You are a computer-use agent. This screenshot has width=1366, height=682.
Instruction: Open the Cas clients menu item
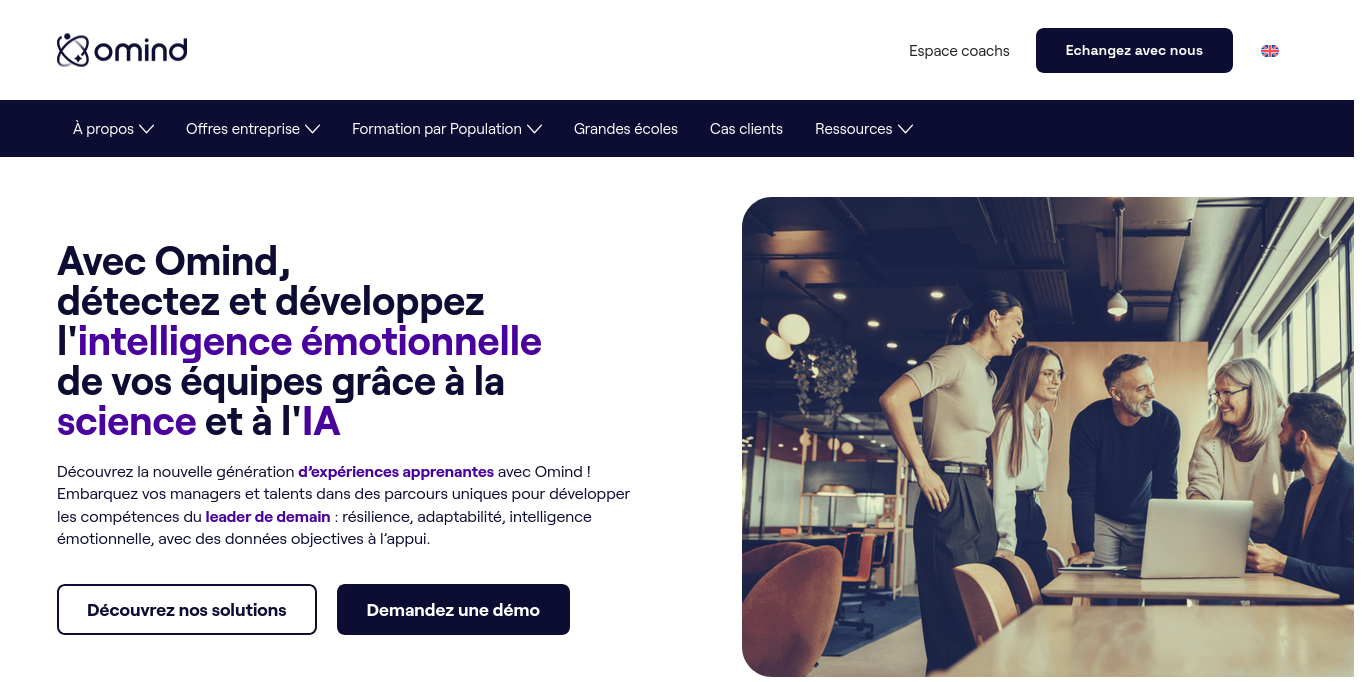pos(746,129)
